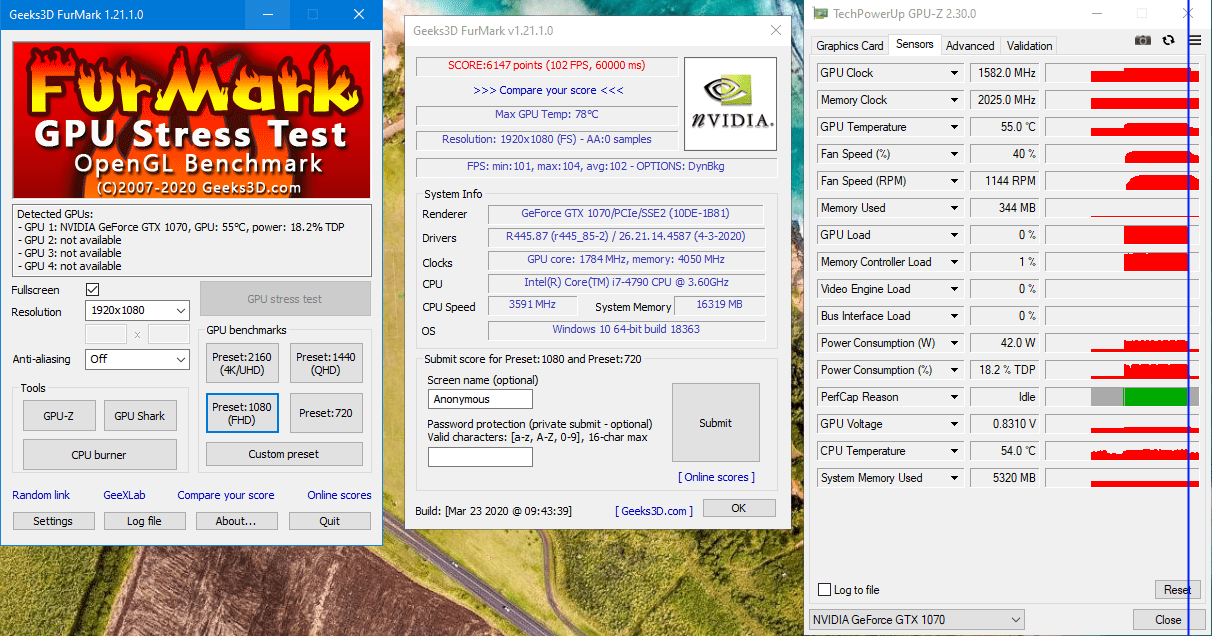This screenshot has width=1212, height=636.
Task: Expand the CPU Temperature sensor dropdown
Action: coord(954,451)
